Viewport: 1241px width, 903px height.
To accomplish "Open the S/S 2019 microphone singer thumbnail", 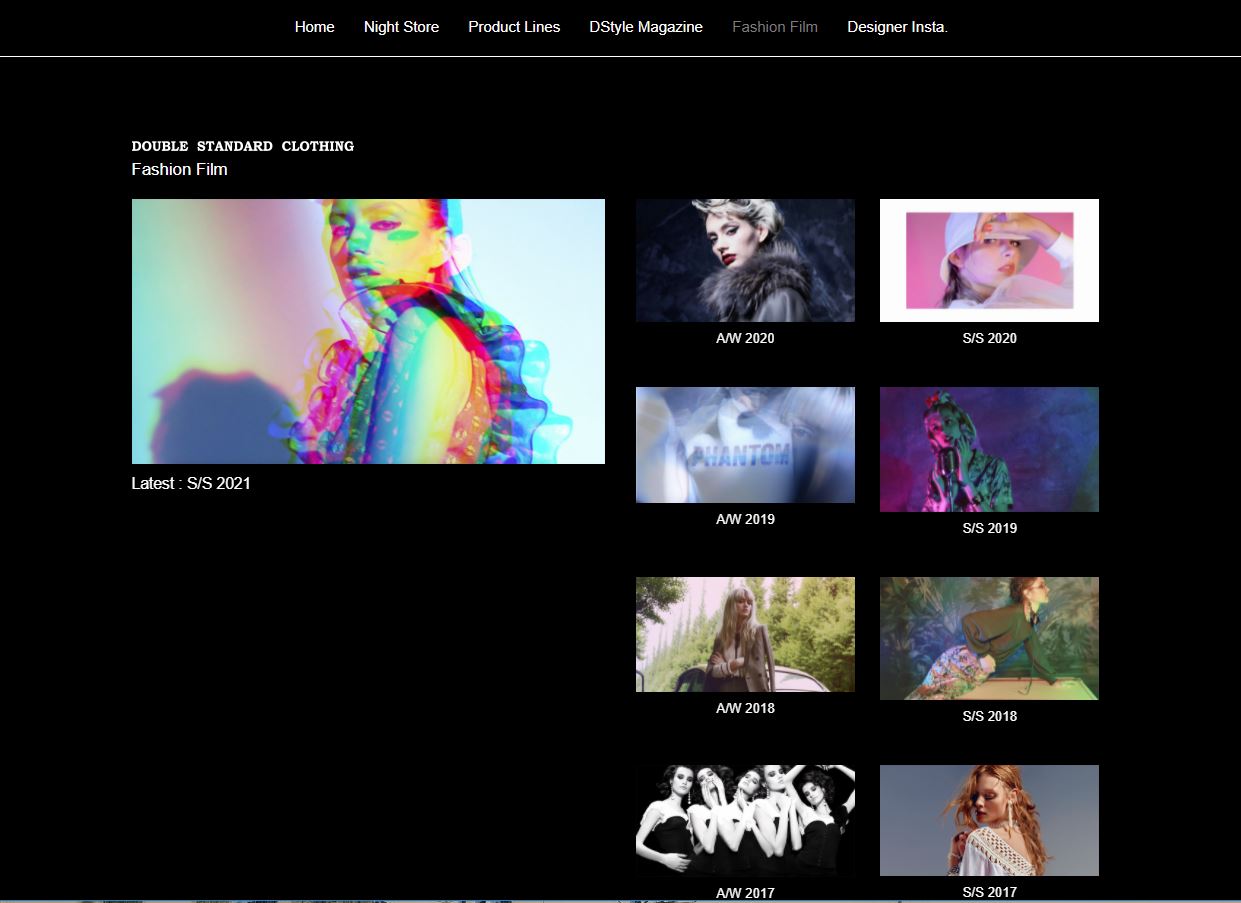I will pos(989,449).
